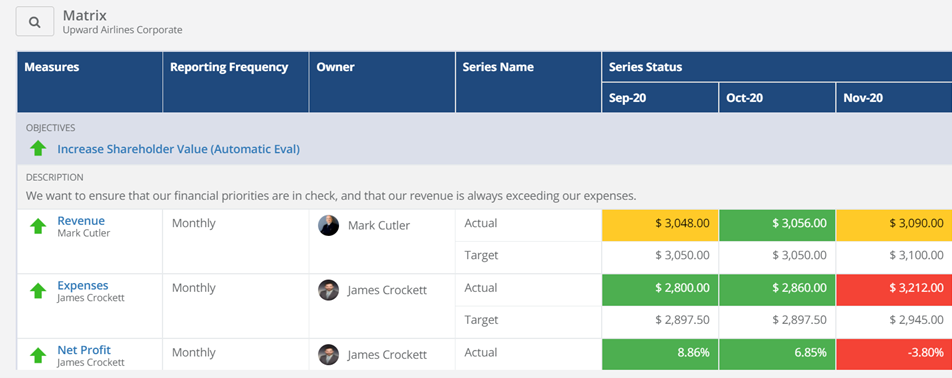Click the DESCRIPTION section label

[x=55, y=178]
